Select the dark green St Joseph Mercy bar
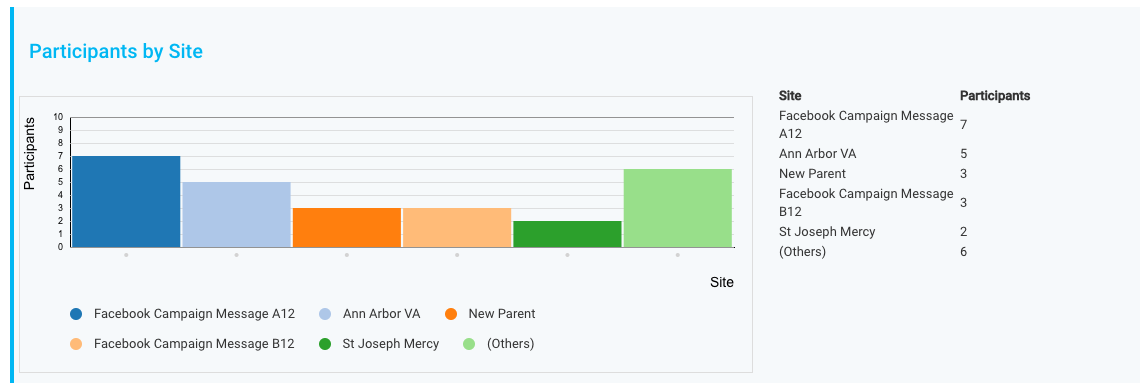Screen dimensions: 1148x392 pos(567,234)
